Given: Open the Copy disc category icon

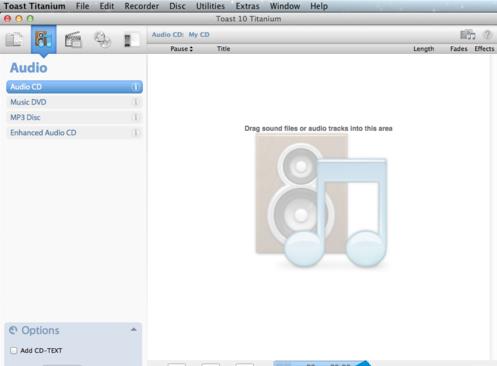Looking at the screenshot, I should (102, 40).
